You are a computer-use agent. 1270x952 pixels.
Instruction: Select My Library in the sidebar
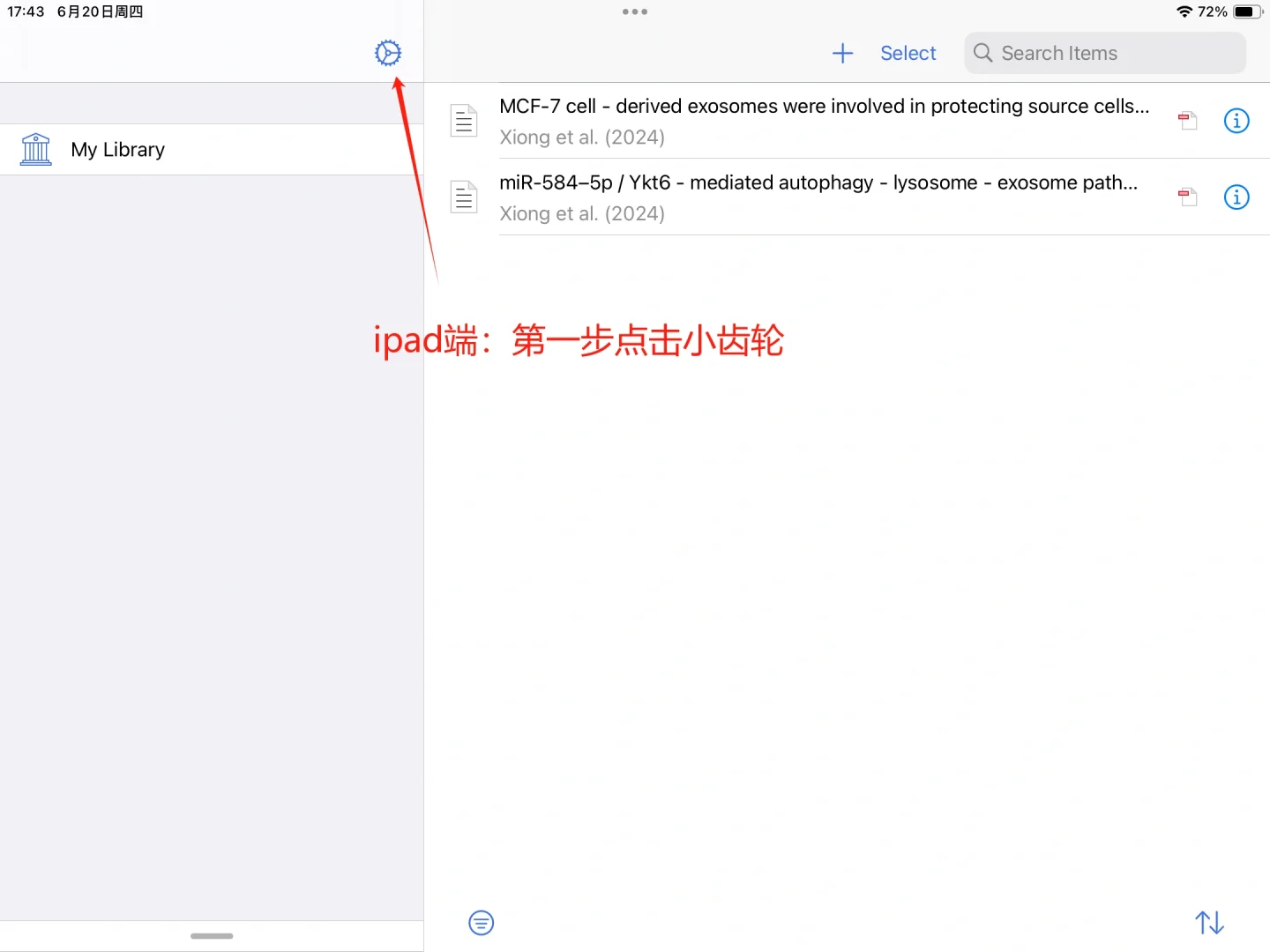117,149
